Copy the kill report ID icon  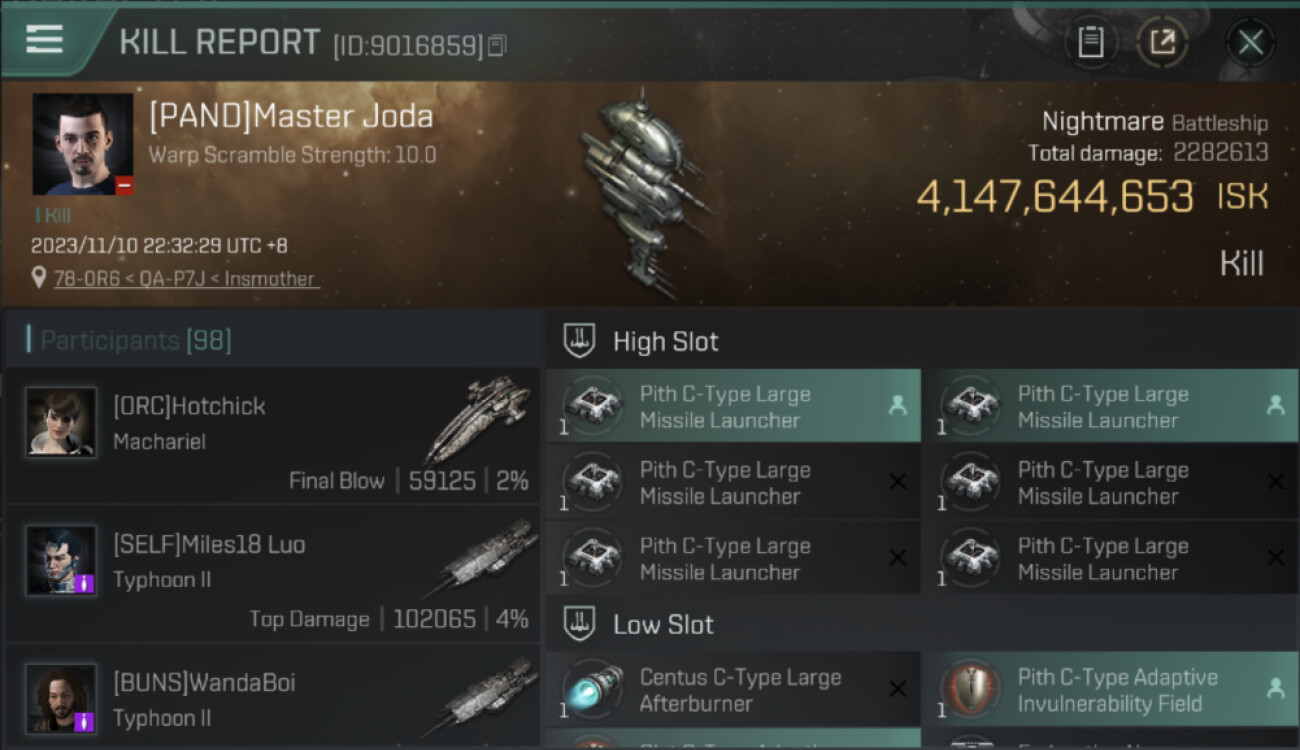[x=497, y=45]
